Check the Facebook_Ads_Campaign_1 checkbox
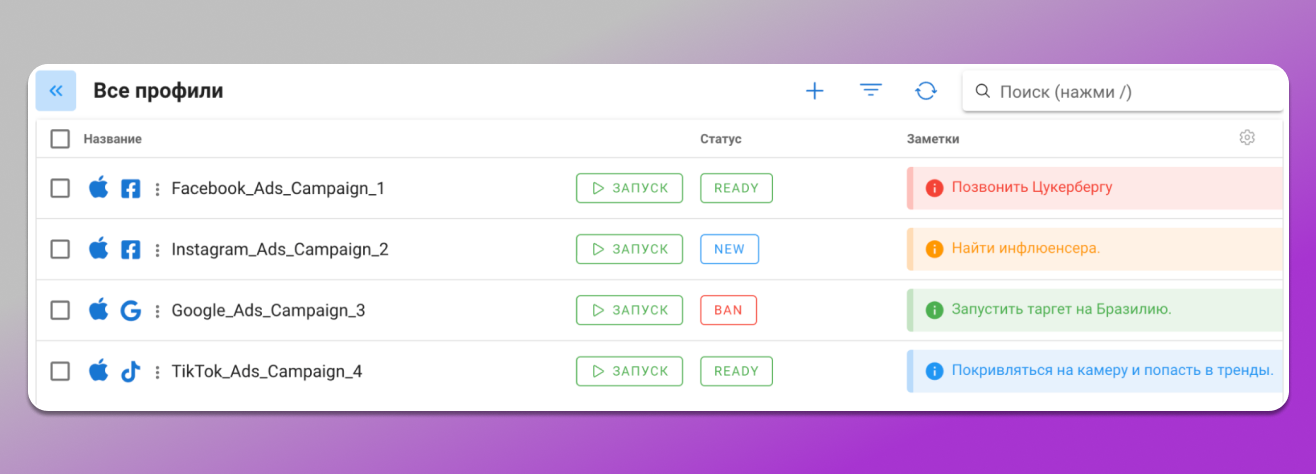Screen dimensions: 1316x474 click(60, 188)
